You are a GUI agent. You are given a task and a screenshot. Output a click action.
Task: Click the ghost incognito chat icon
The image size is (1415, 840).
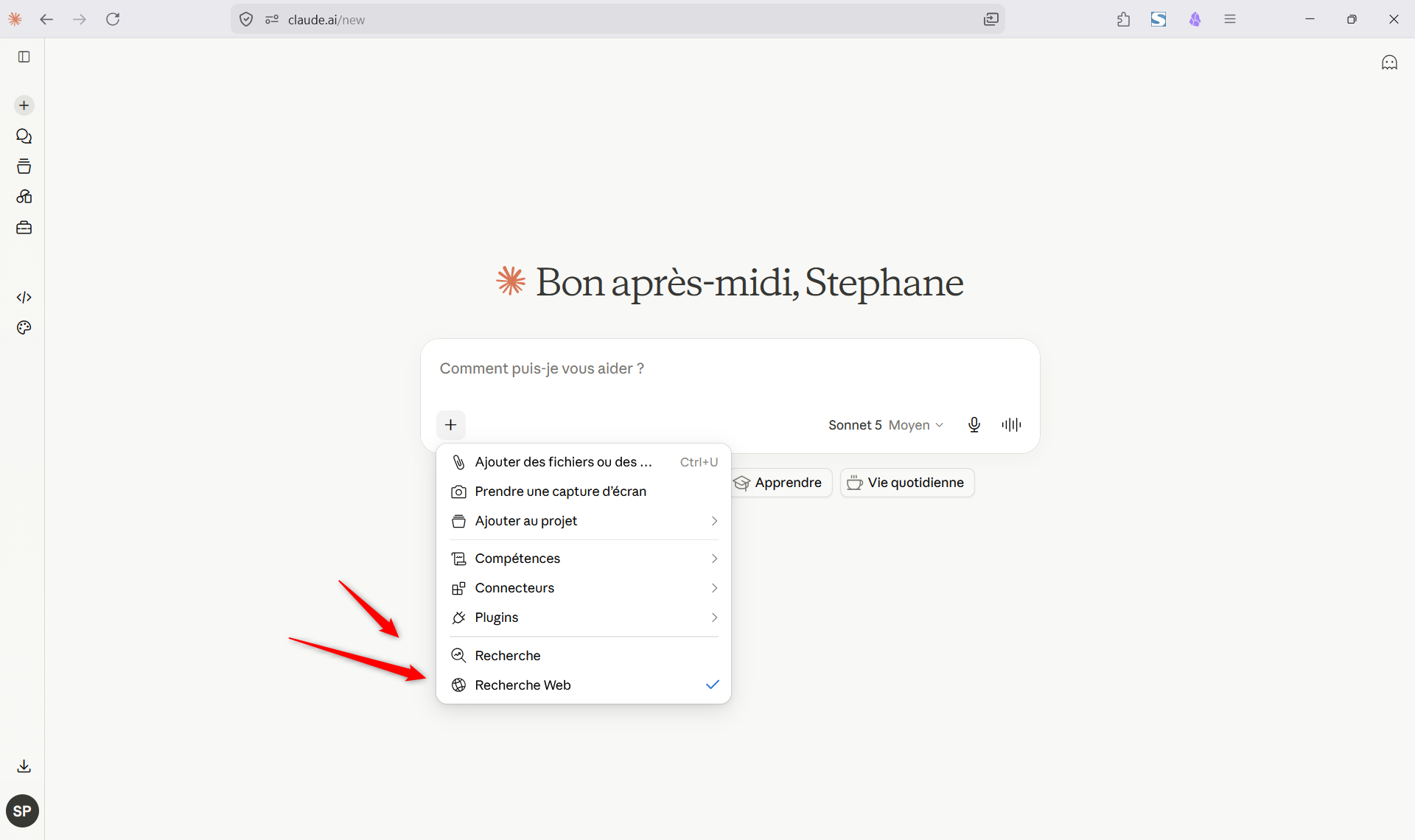1389,63
